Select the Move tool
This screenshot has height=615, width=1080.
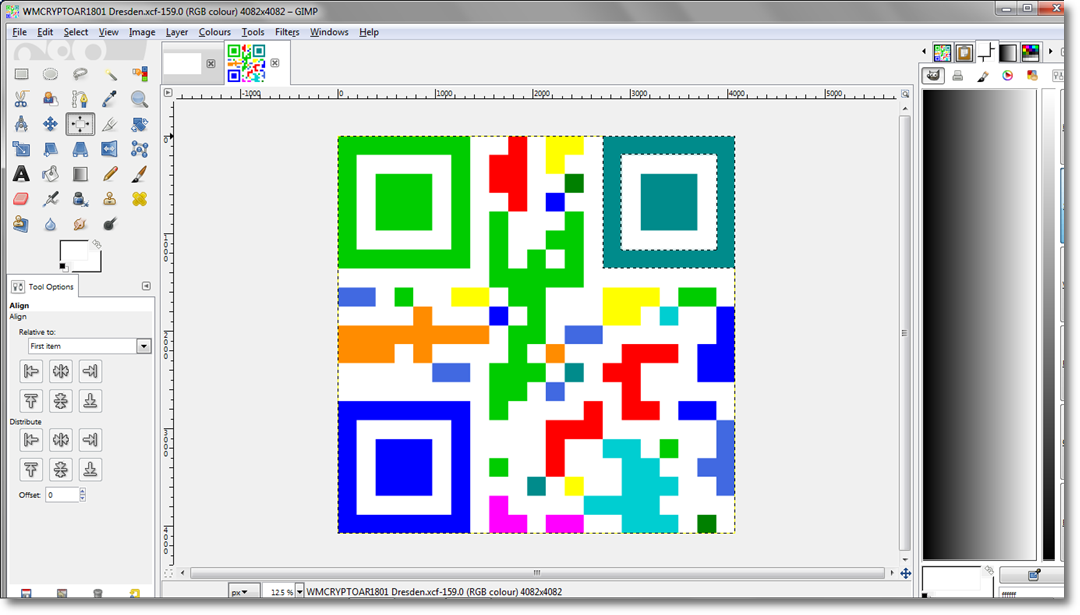click(x=50, y=124)
